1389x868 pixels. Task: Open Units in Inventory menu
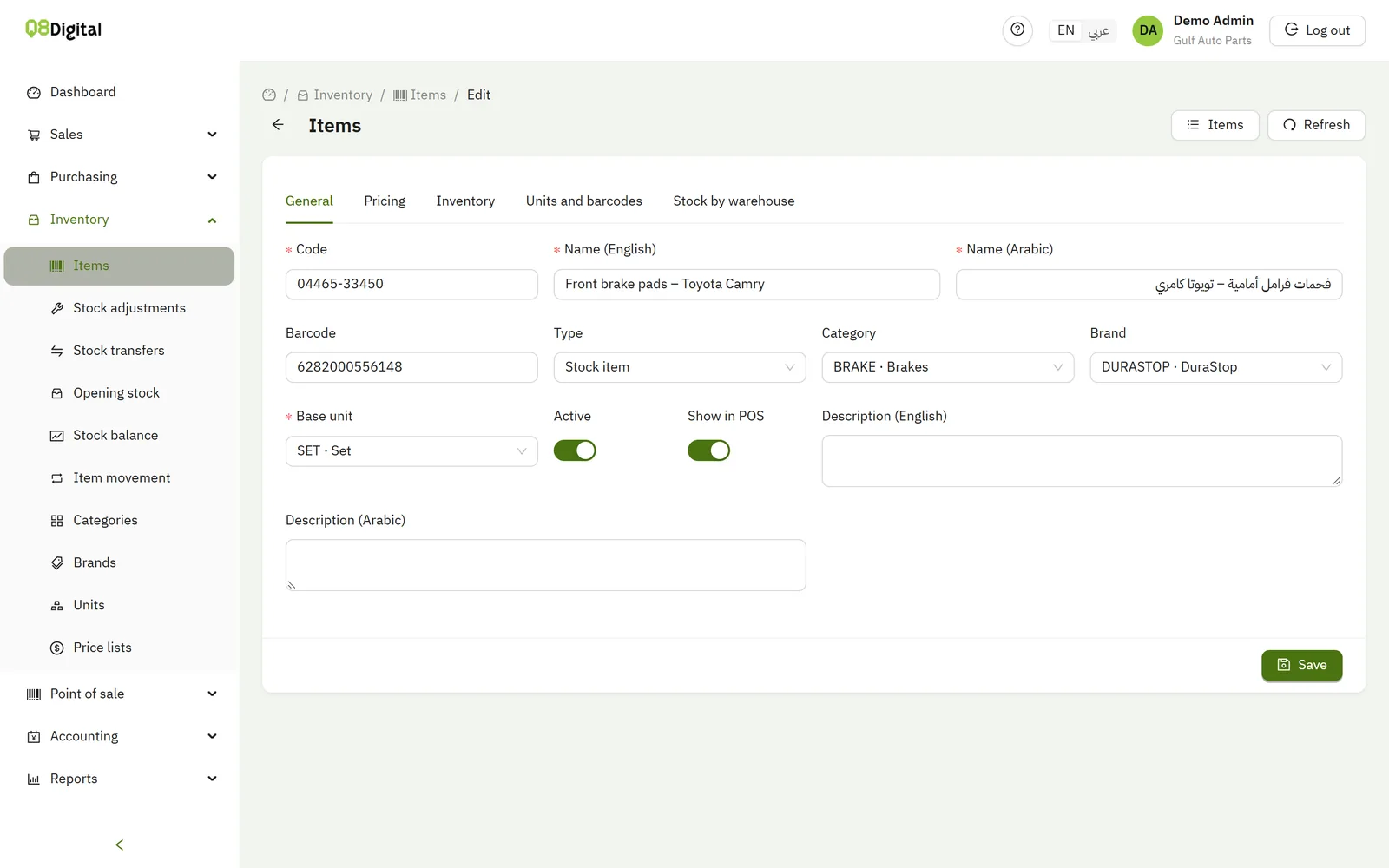[x=119, y=606]
